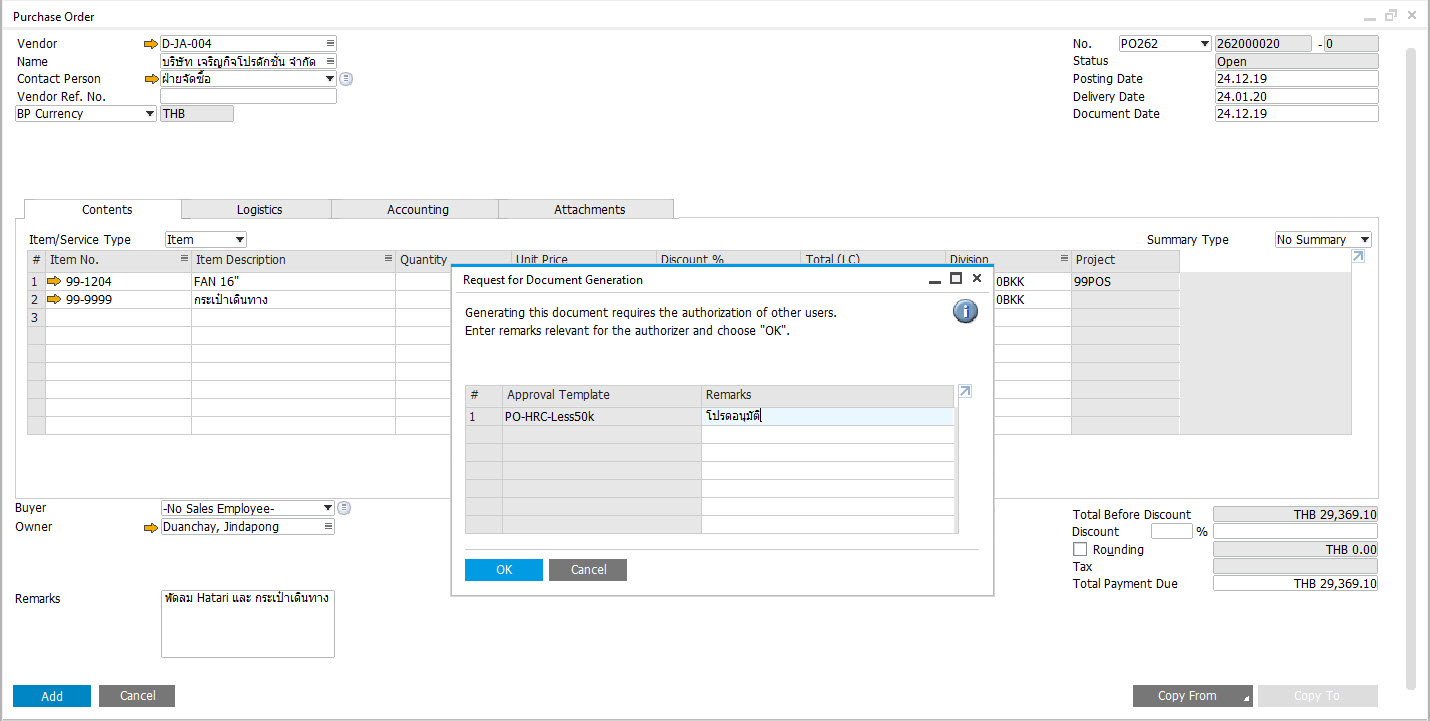The width and height of the screenshot is (1430, 721).
Task: Open list icon in the Owner field
Action: (328, 527)
